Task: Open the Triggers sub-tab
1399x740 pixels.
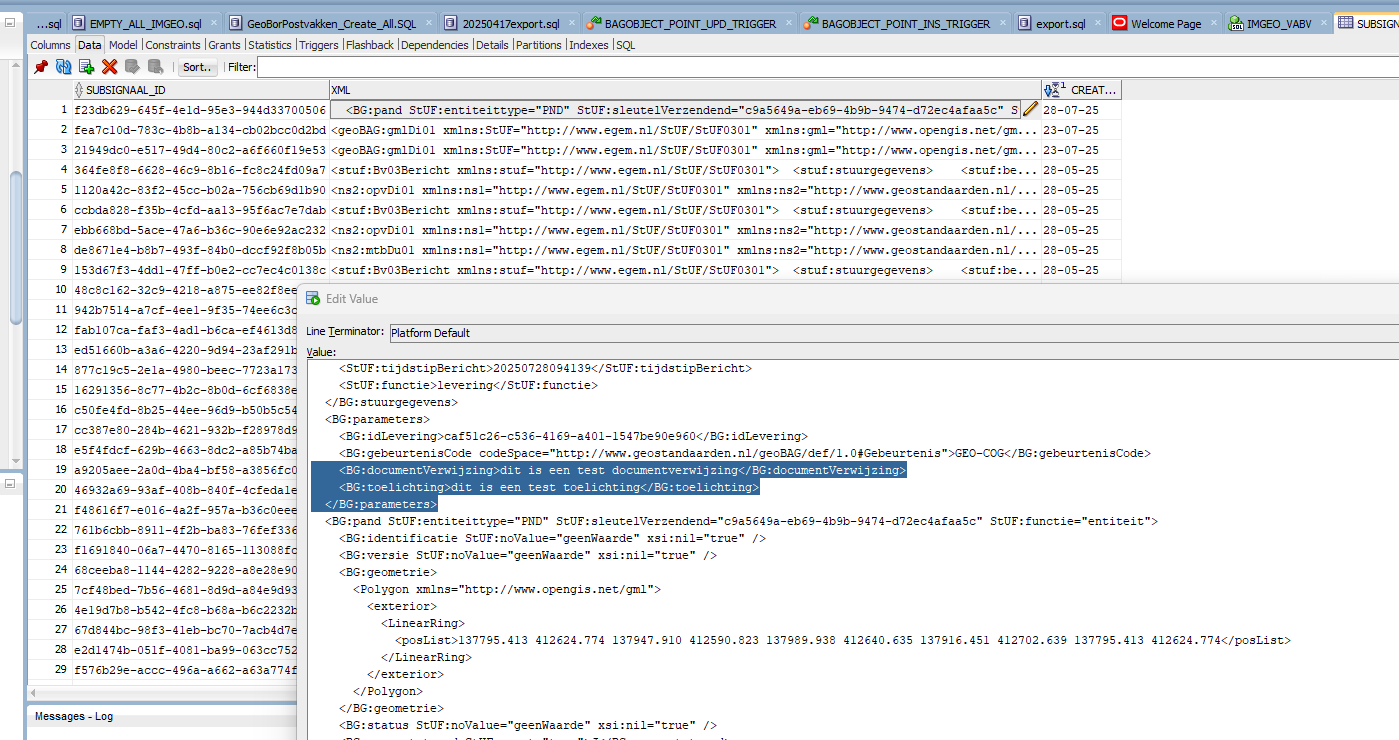Action: coord(319,45)
